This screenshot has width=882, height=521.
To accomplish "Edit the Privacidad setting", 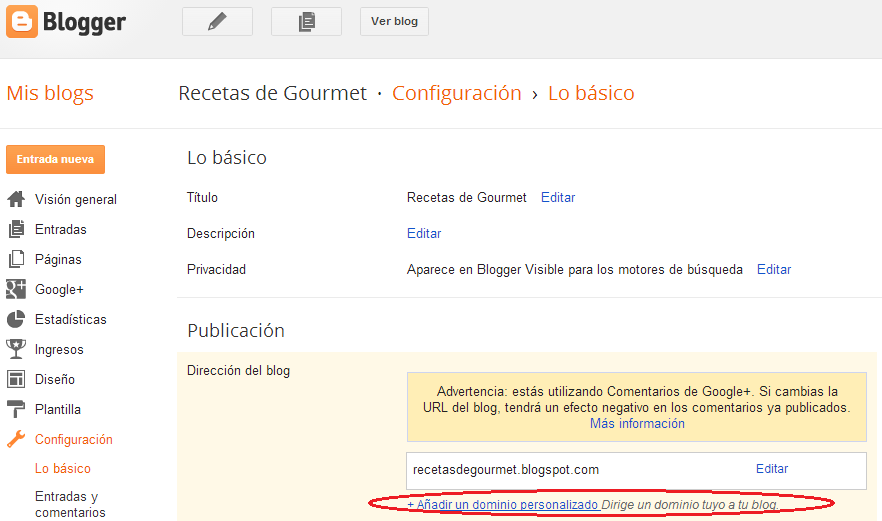I will (774, 270).
